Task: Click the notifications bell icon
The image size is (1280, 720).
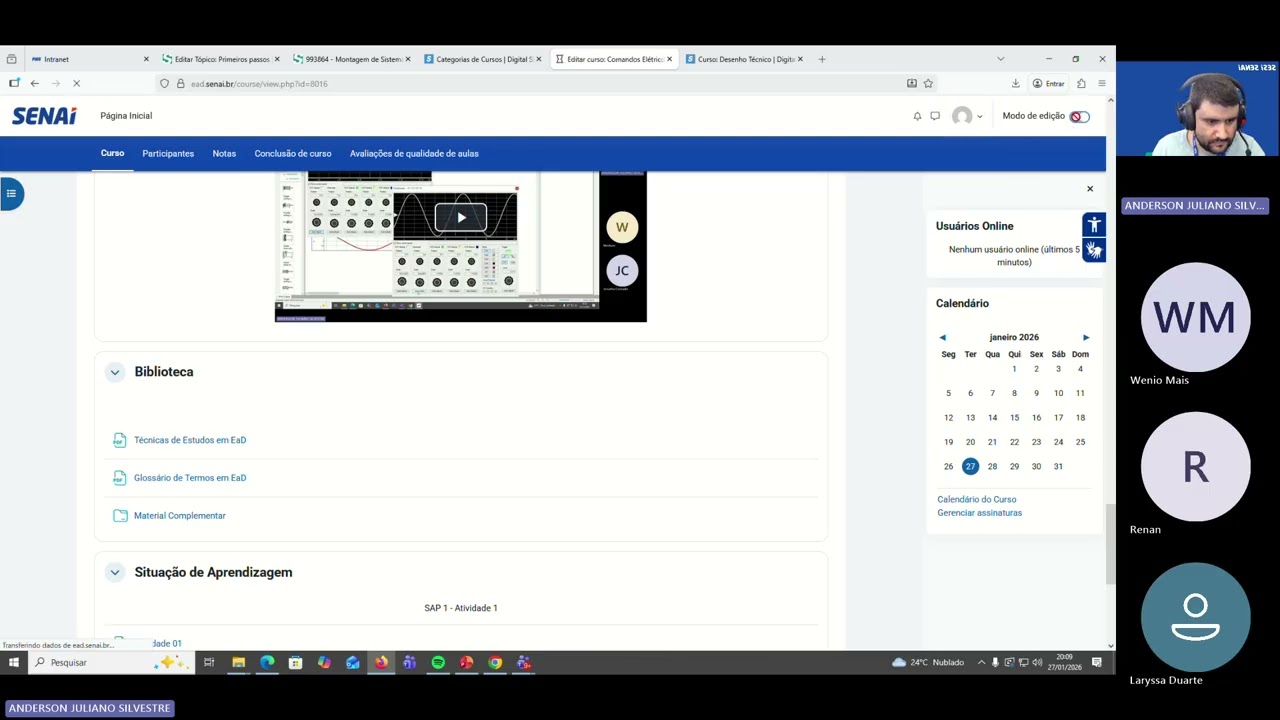Action: pos(917,116)
